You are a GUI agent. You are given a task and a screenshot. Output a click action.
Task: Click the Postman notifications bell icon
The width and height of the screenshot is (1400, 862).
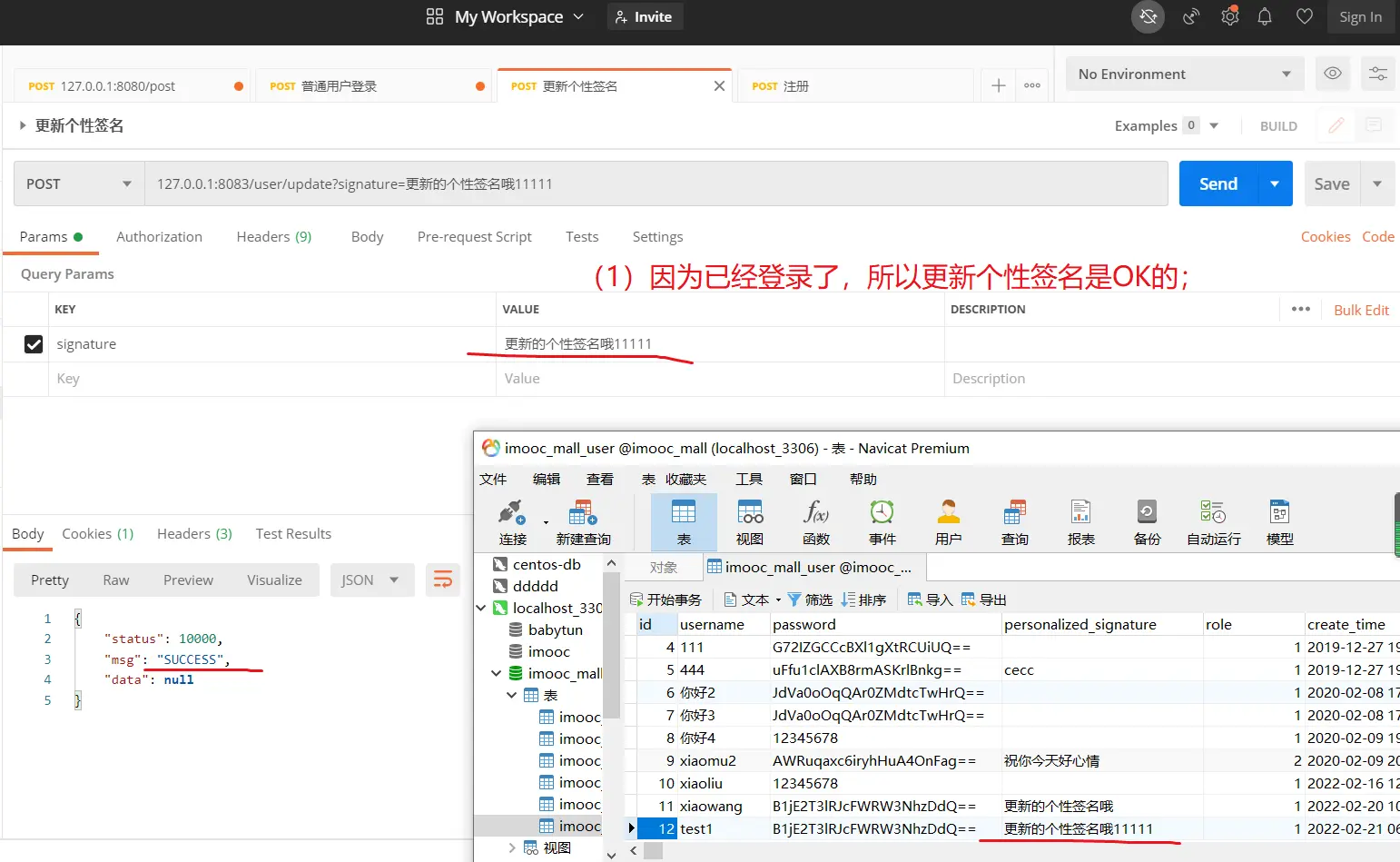click(x=1264, y=16)
